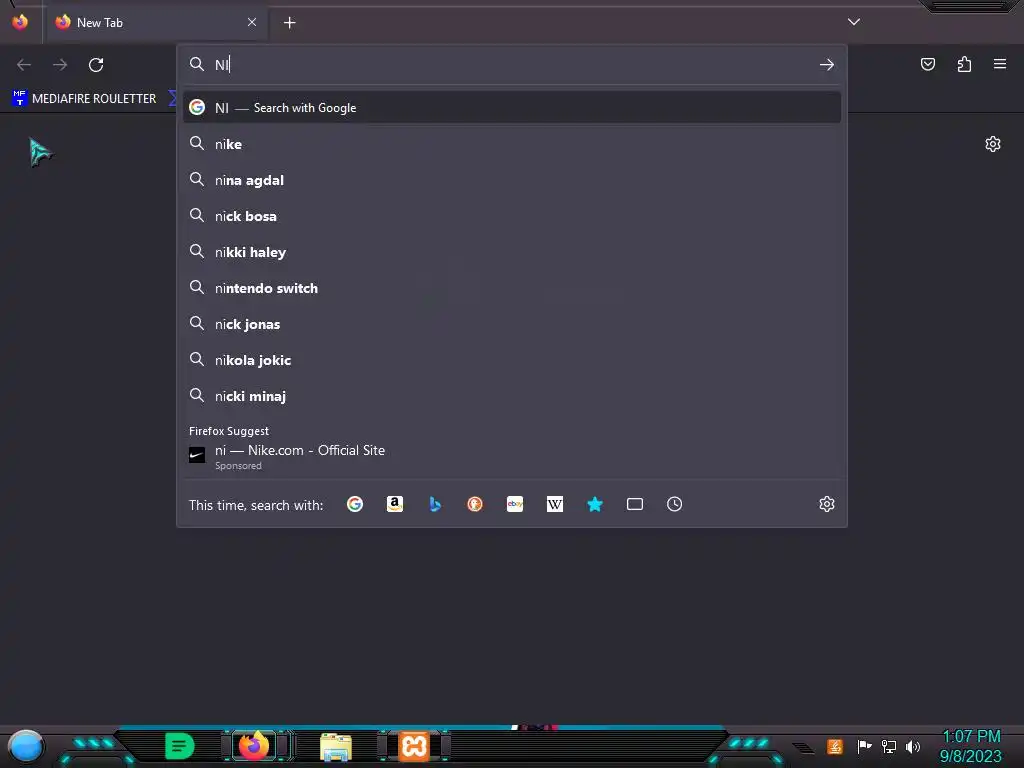Open Firefox View pinned icon
This screenshot has width=1024, height=768.
click(20, 22)
